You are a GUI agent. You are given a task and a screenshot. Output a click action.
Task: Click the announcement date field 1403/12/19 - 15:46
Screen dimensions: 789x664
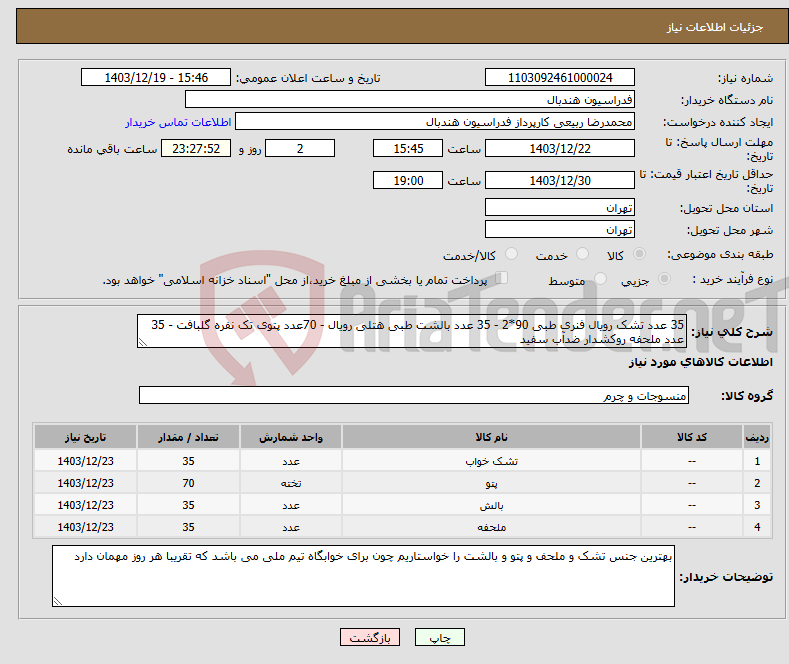tap(155, 77)
